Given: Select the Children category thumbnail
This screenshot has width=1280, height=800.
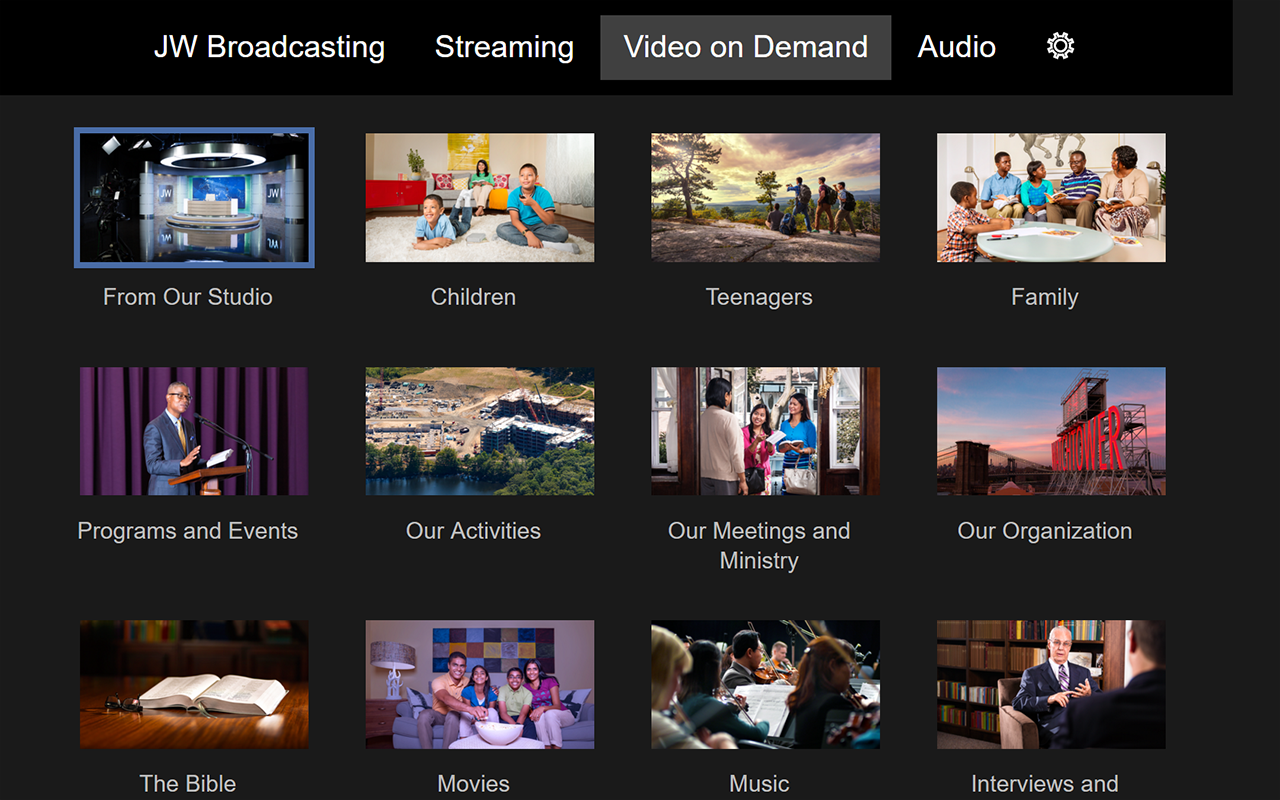Looking at the screenshot, I should (479, 197).
